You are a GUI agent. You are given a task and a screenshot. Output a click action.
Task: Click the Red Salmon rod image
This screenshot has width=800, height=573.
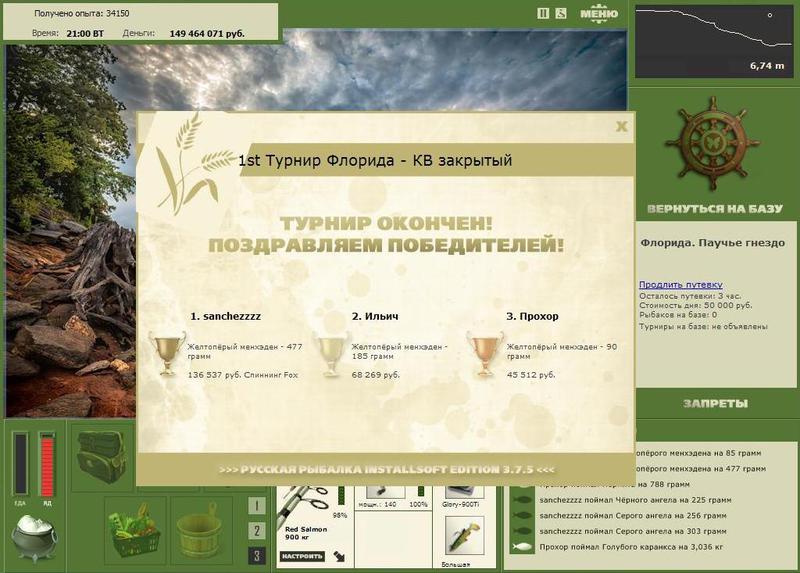(304, 505)
